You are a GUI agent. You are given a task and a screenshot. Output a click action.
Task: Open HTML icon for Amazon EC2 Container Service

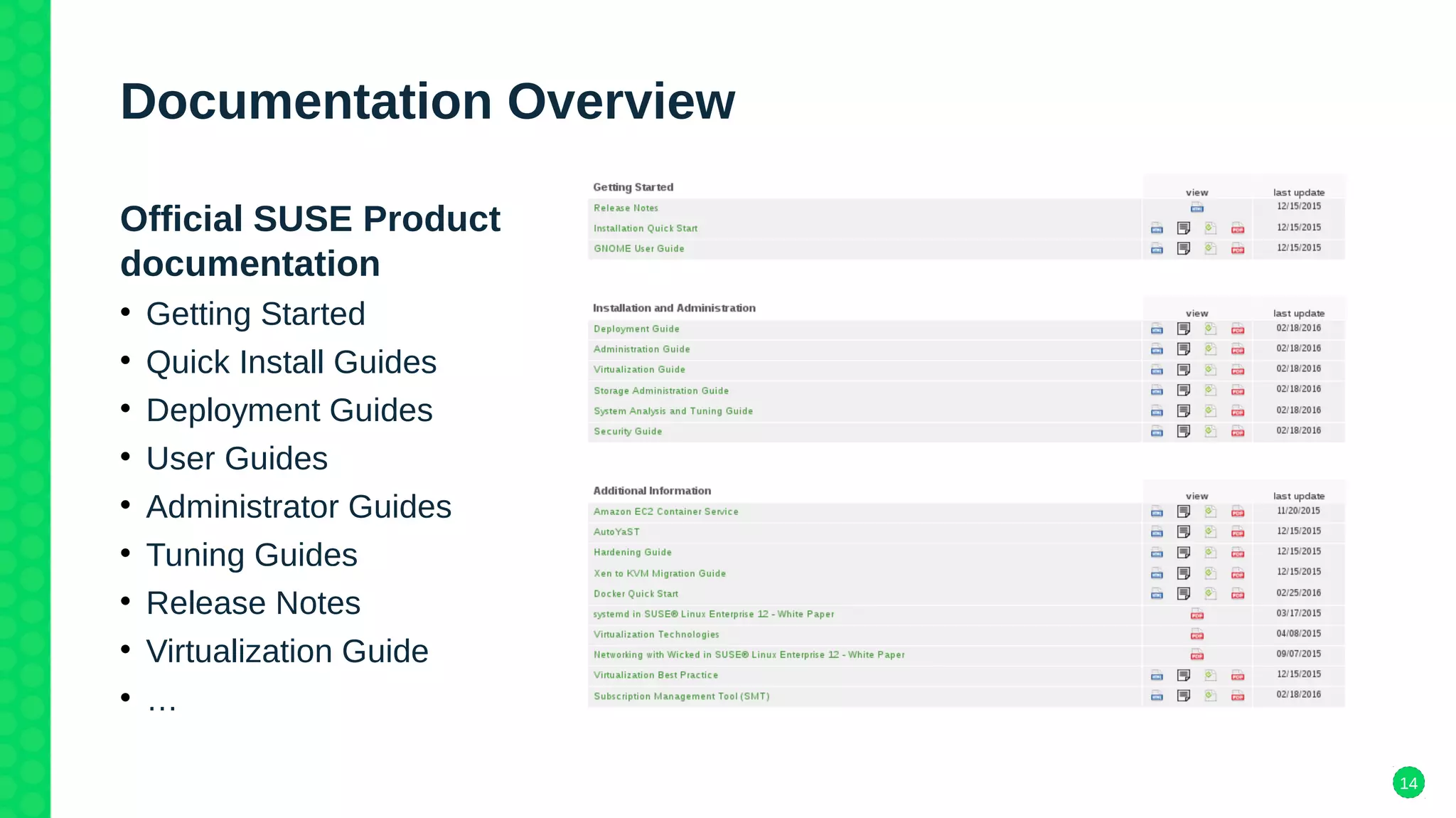1157,511
